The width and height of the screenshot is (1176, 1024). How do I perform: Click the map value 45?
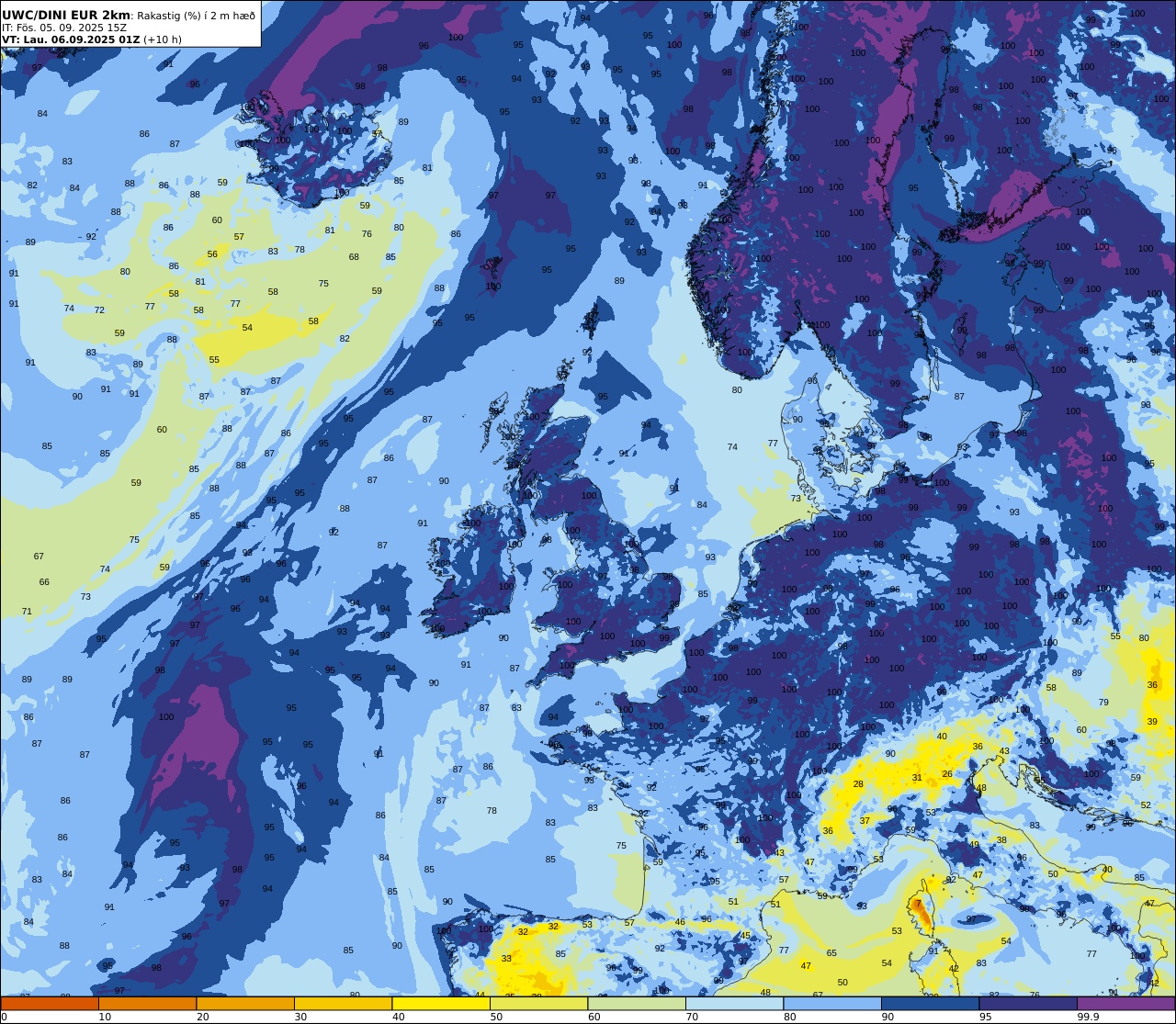[745, 936]
